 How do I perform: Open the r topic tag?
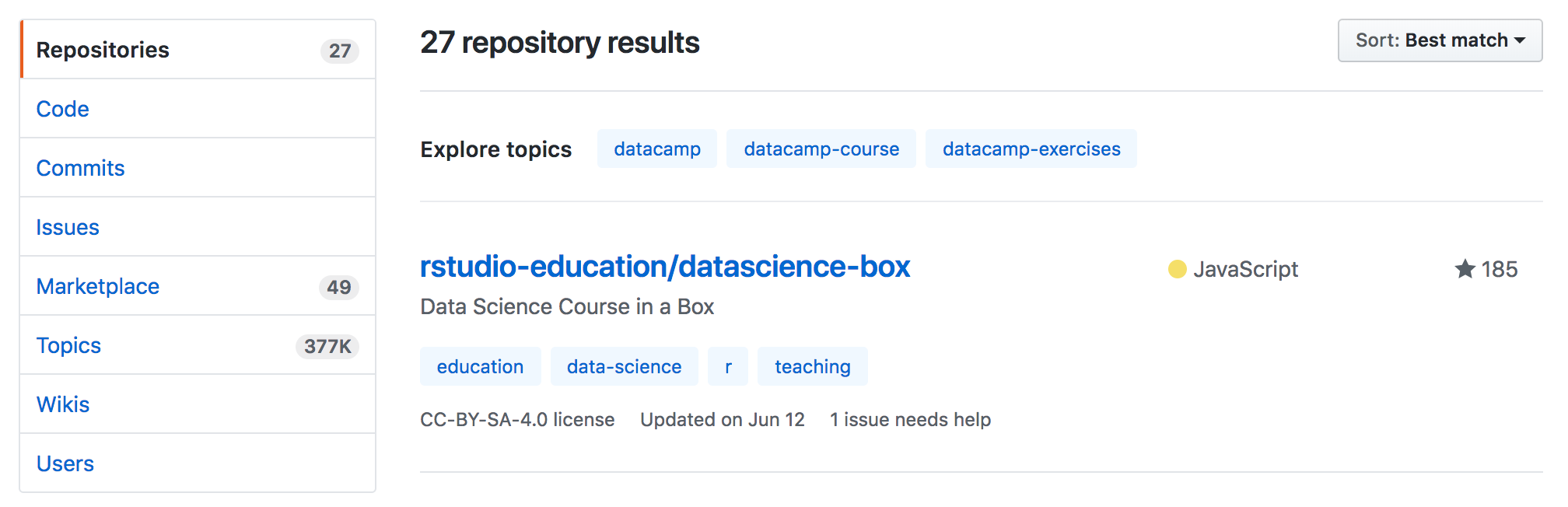tap(728, 366)
